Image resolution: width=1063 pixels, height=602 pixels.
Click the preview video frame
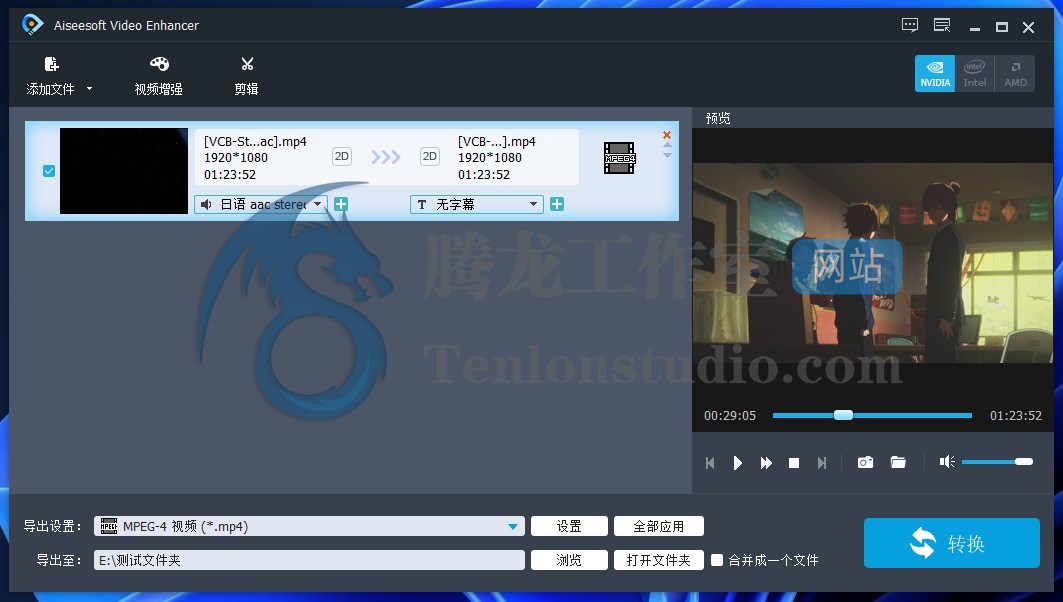pyautogui.click(x=873, y=262)
